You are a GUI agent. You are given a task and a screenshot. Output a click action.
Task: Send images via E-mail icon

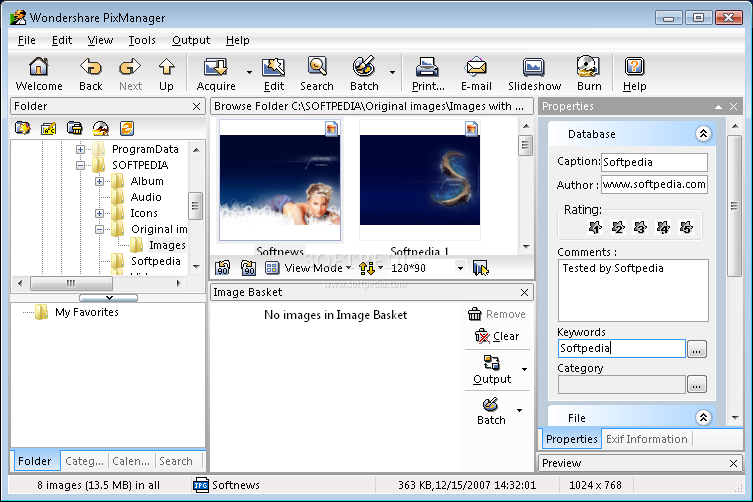point(476,67)
